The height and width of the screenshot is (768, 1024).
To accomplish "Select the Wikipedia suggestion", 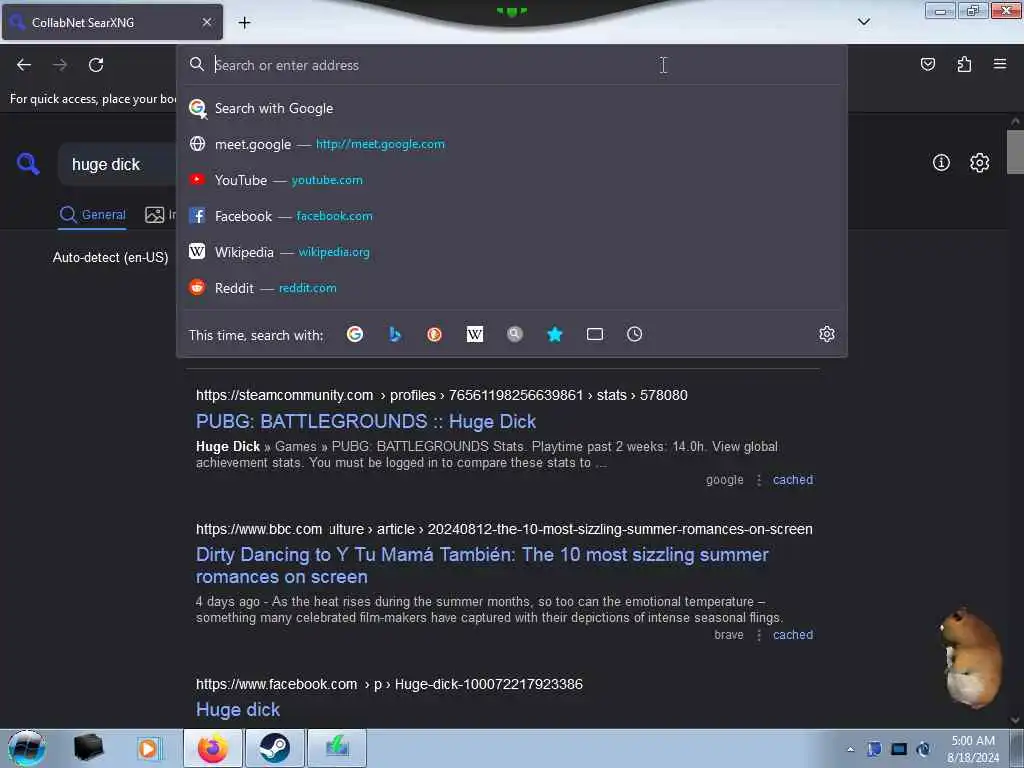I will click(512, 252).
